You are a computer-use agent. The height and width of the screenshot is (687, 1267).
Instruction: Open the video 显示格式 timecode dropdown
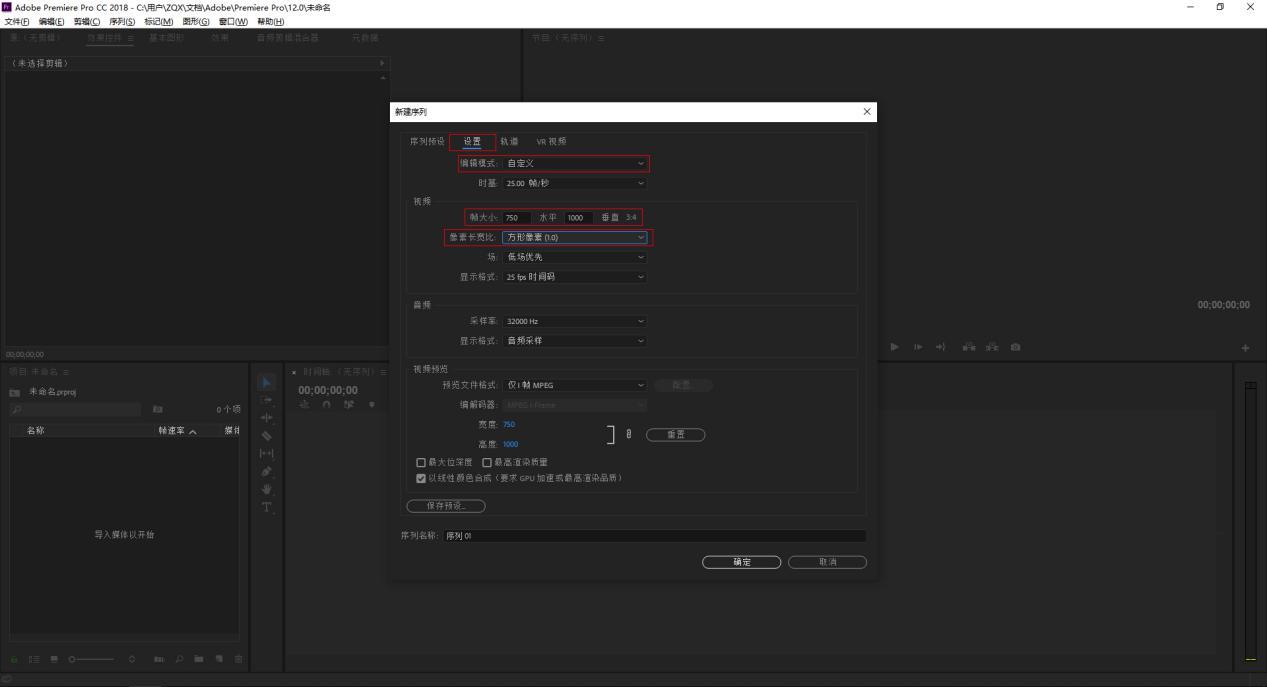[x=575, y=277]
